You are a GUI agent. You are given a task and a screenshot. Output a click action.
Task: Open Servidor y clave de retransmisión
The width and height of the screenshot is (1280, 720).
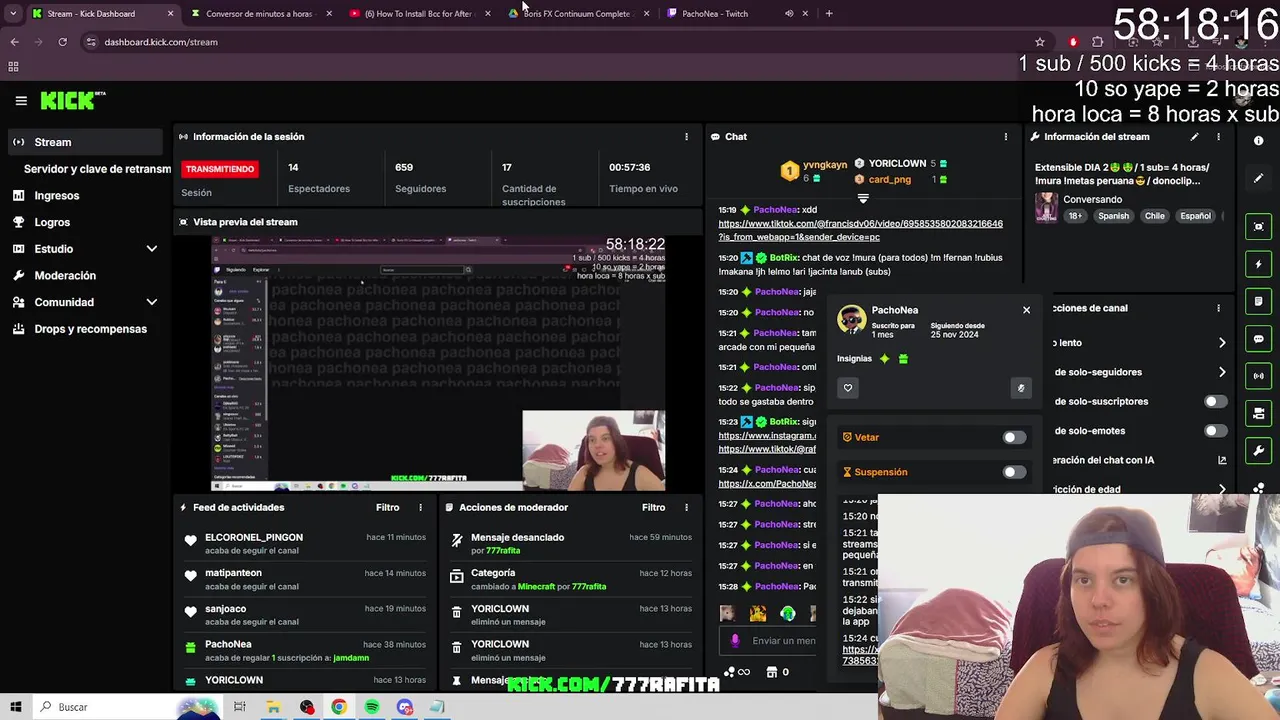pos(97,169)
